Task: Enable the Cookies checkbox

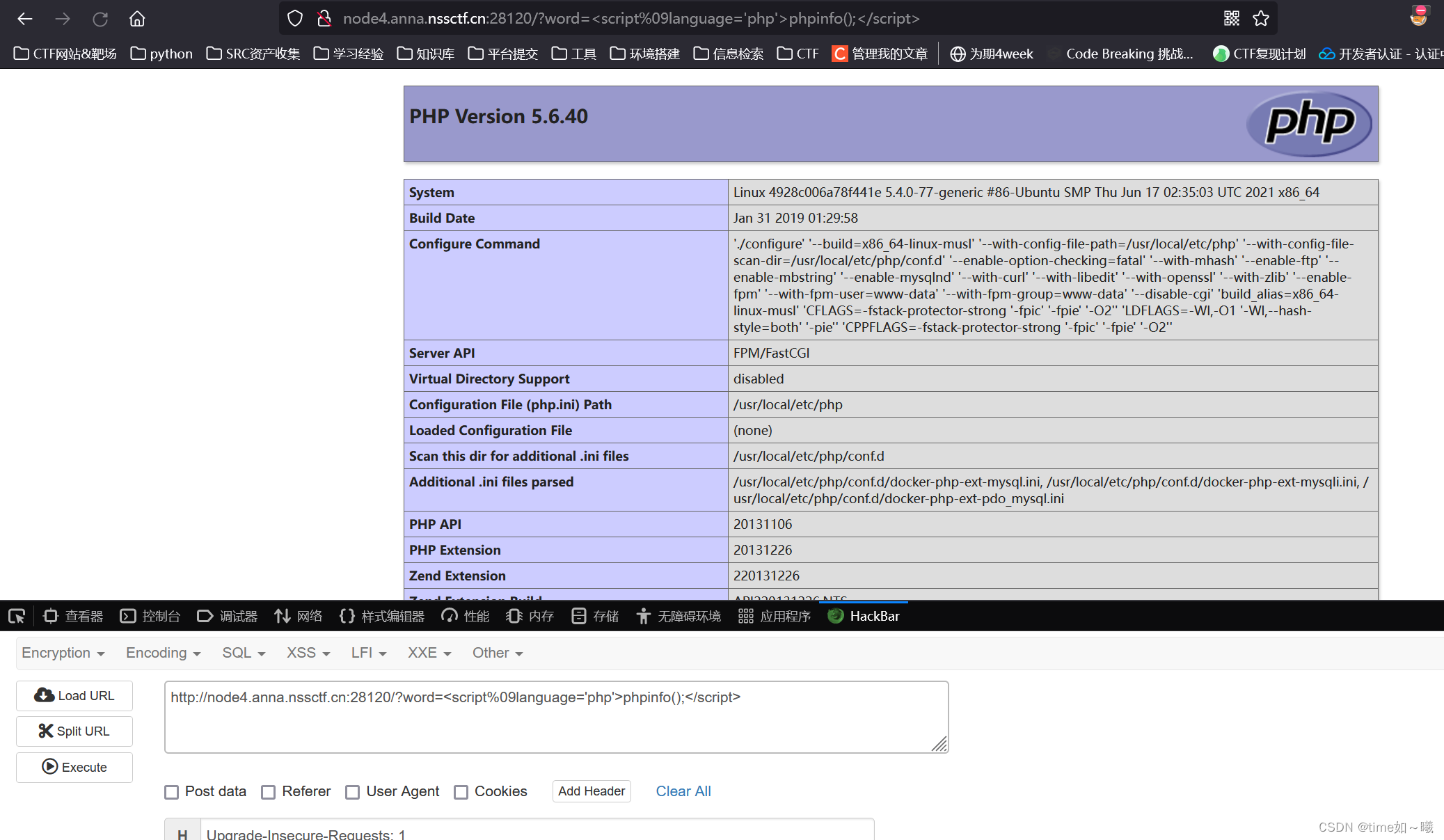Action: (461, 792)
